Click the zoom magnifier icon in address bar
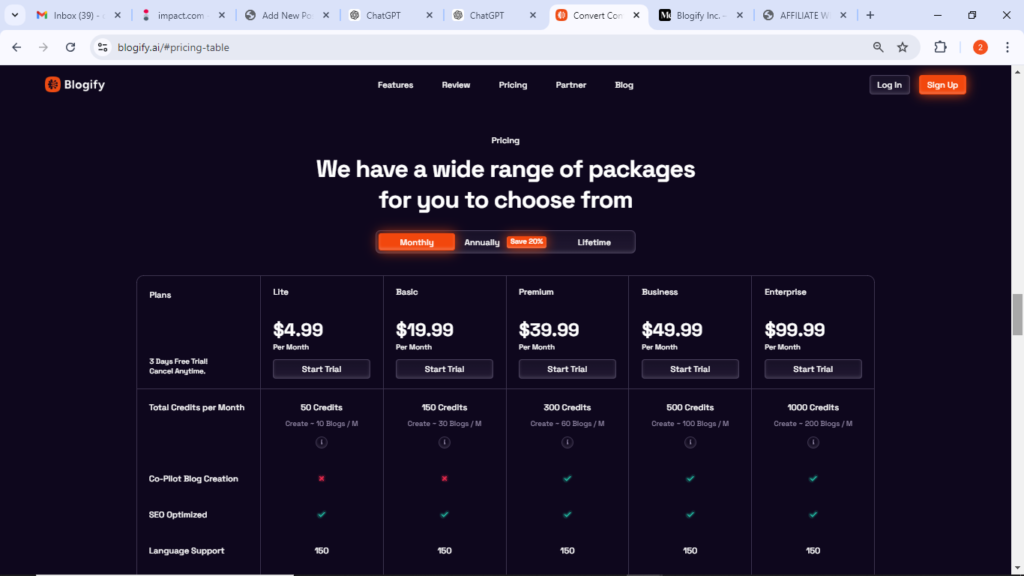 pos(878,47)
